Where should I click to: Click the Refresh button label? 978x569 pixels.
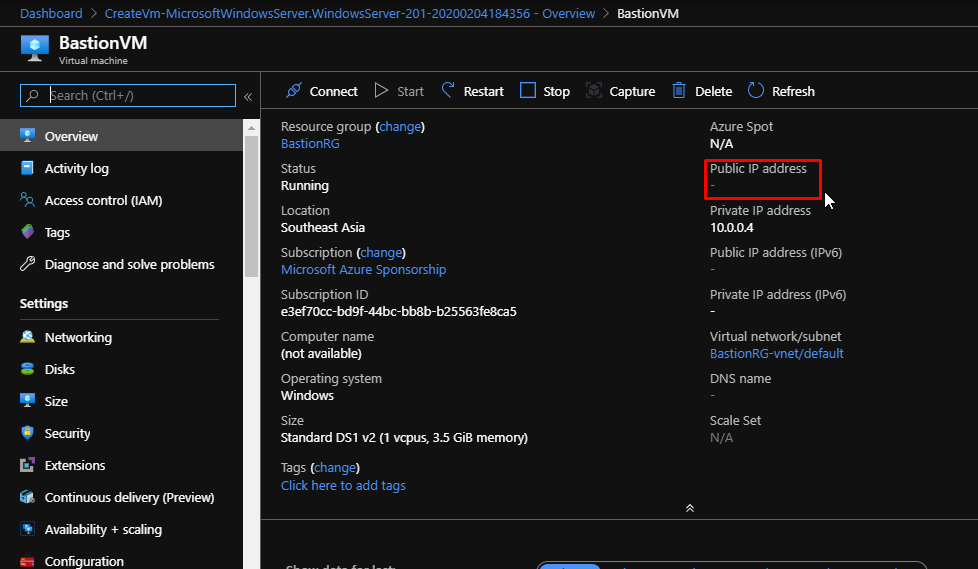pyautogui.click(x=793, y=91)
